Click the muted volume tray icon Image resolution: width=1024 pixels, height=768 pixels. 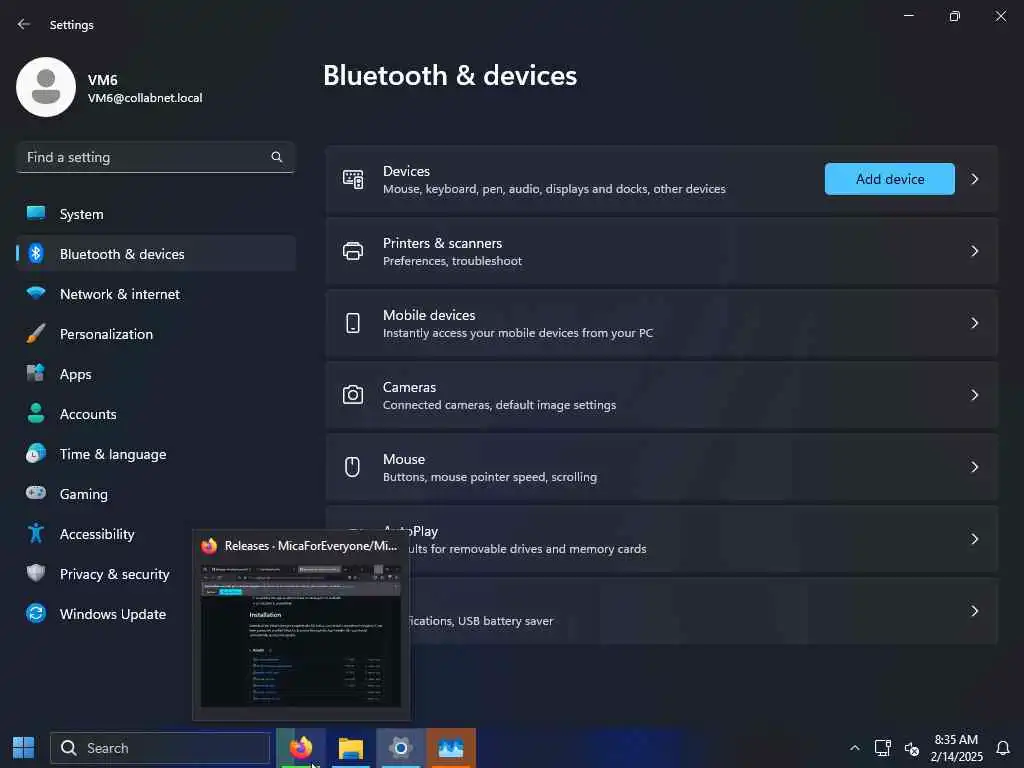912,748
